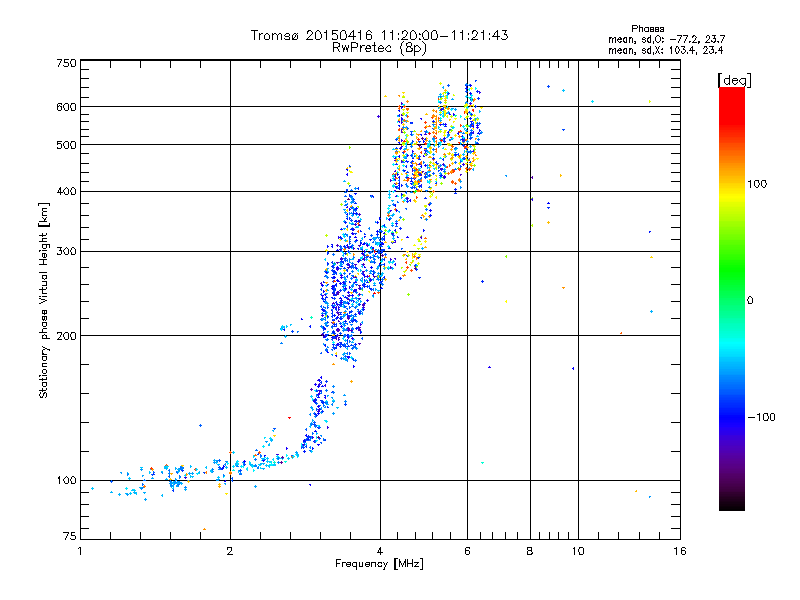Viewport: 800px width, 600px height.
Task: Click the y-axis tick label '300'
Action: [x=67, y=252]
